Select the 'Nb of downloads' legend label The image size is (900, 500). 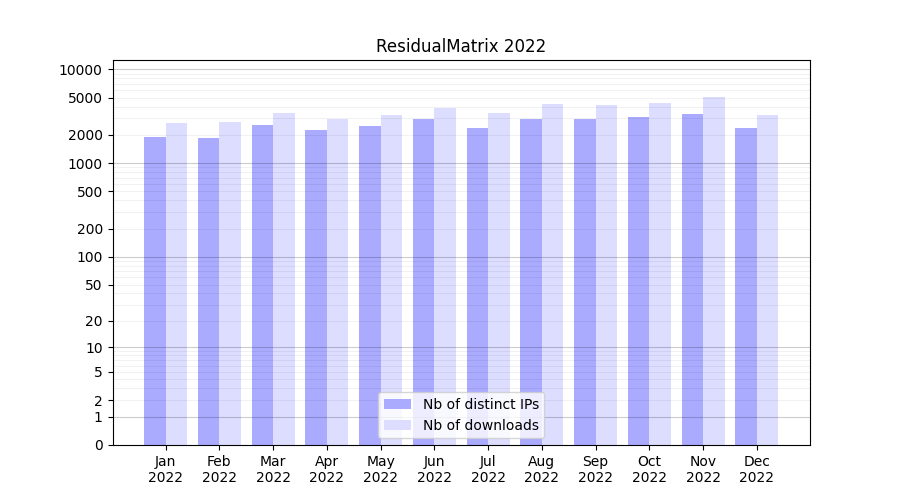tap(480, 425)
